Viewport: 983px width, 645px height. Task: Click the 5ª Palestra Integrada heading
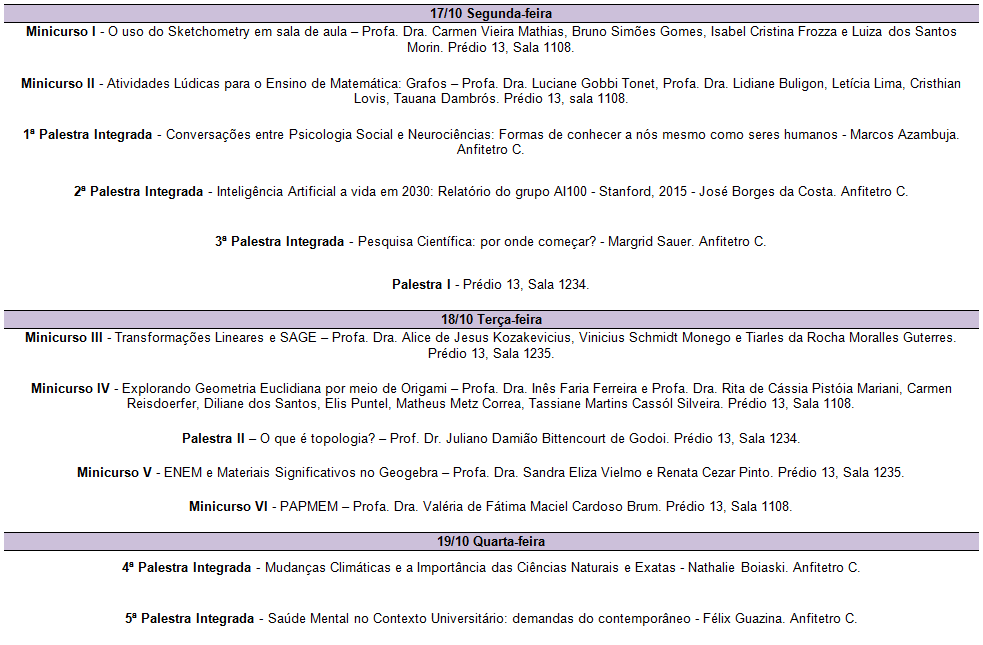(x=190, y=619)
